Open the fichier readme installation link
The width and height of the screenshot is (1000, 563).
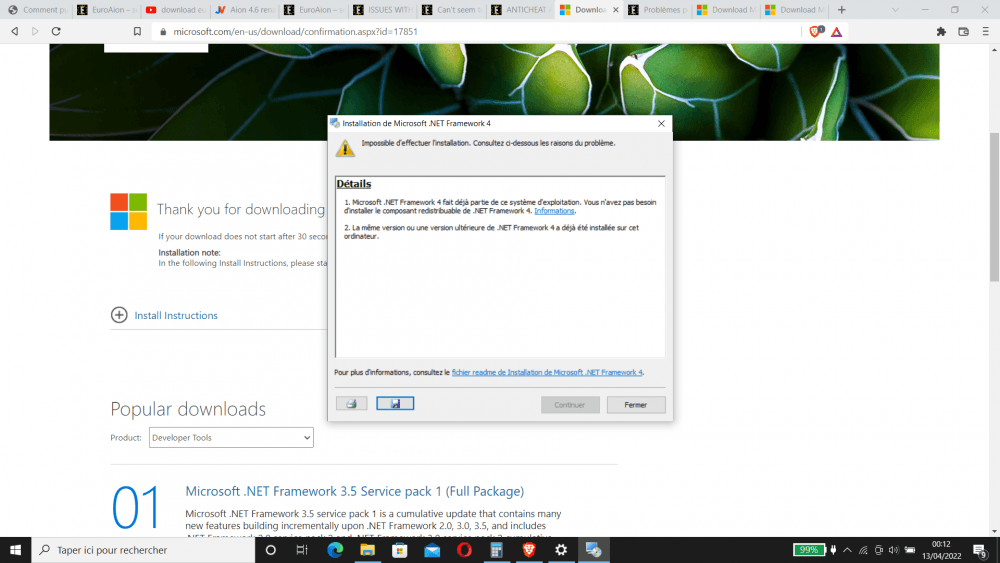547,372
